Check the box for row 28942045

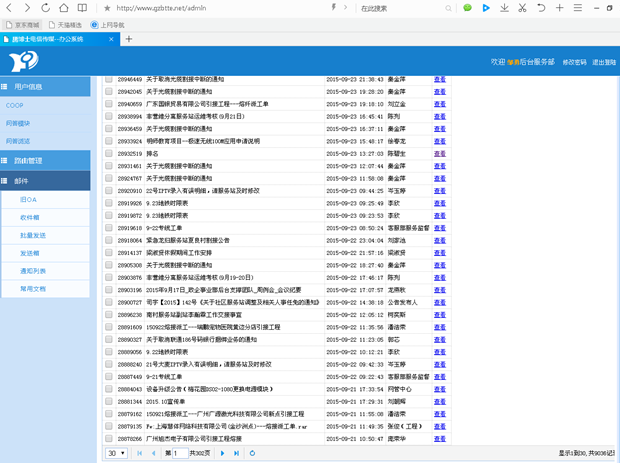(109, 92)
